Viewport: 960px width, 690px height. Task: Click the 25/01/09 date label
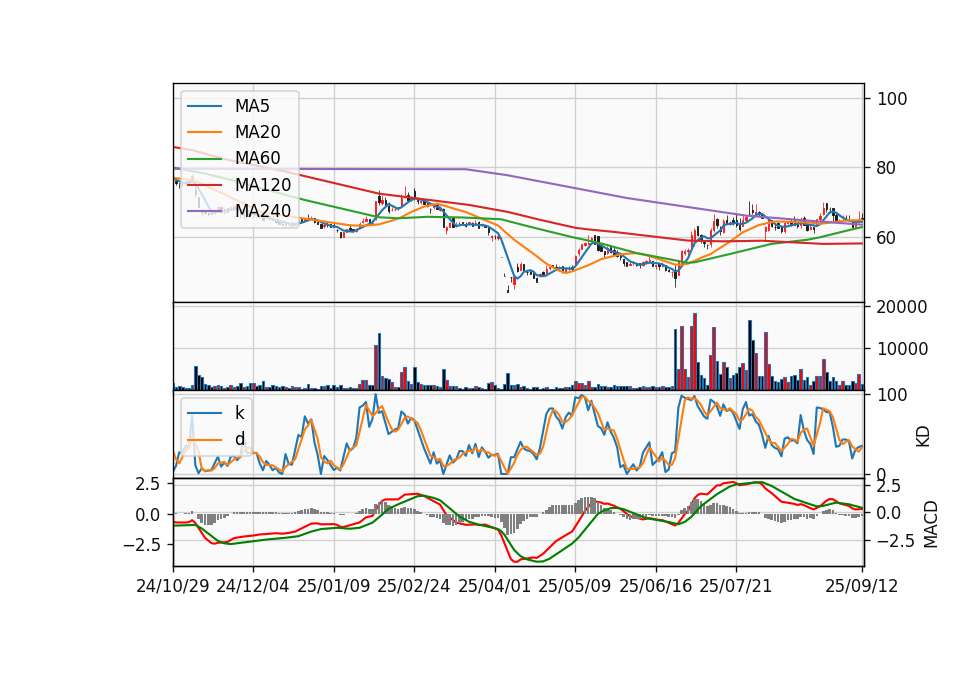click(x=334, y=586)
